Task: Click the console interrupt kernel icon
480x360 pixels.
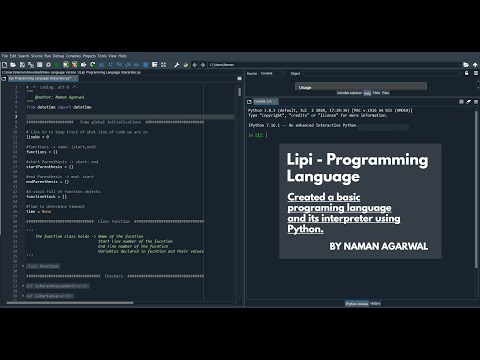Action: point(461,102)
